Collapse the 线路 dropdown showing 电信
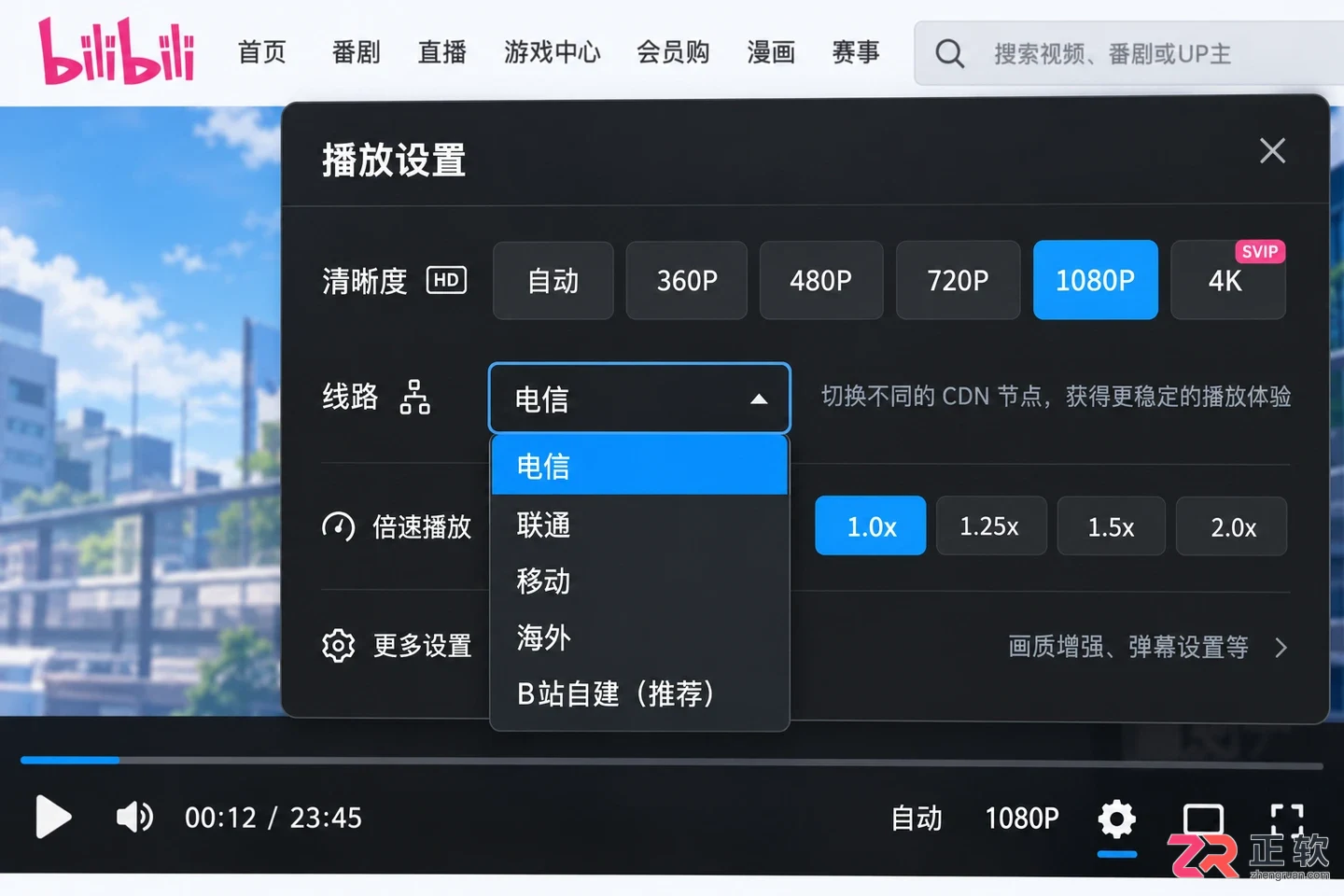 pyautogui.click(x=639, y=399)
